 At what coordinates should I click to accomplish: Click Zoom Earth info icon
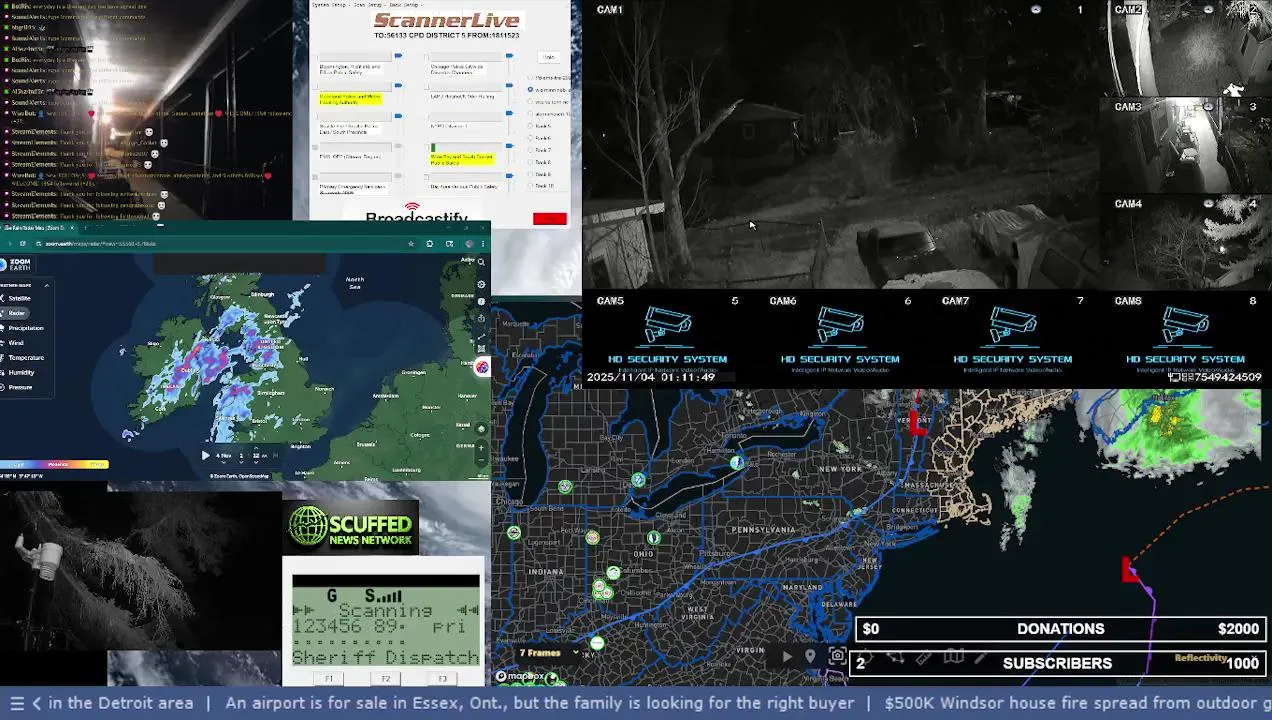pos(481,300)
